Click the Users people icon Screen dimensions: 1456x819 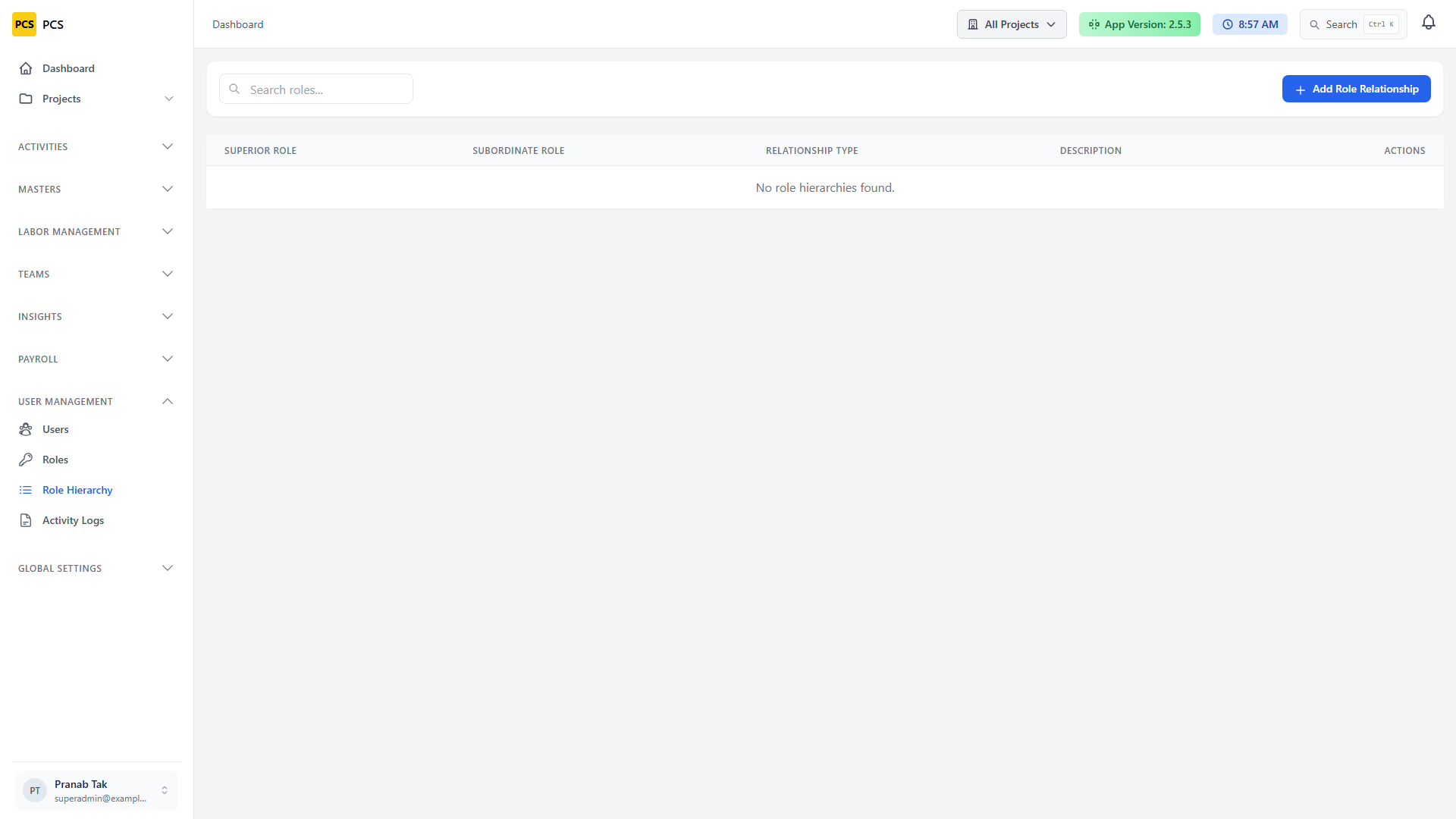(x=26, y=429)
